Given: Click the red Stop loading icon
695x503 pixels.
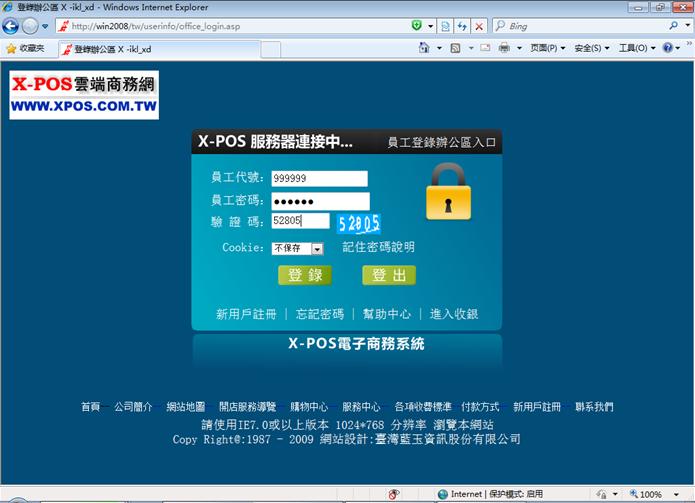Looking at the screenshot, I should click(x=480, y=26).
